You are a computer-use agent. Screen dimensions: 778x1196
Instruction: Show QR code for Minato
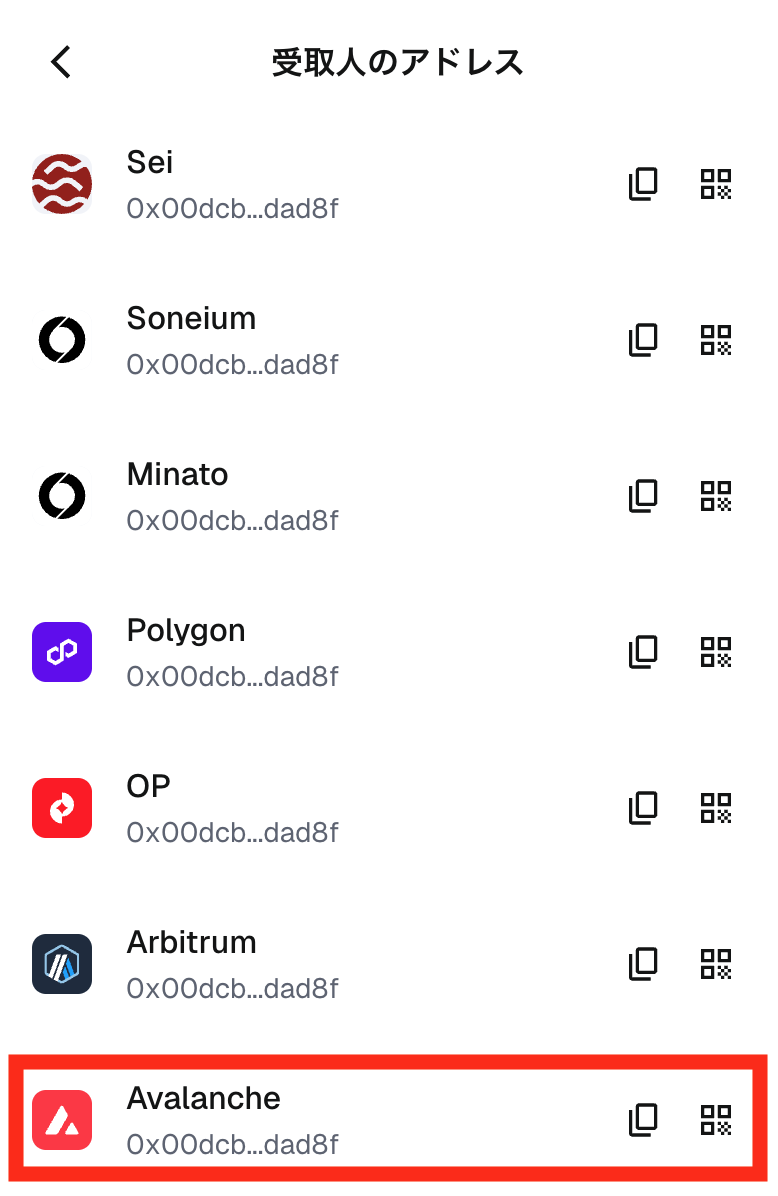tap(716, 496)
